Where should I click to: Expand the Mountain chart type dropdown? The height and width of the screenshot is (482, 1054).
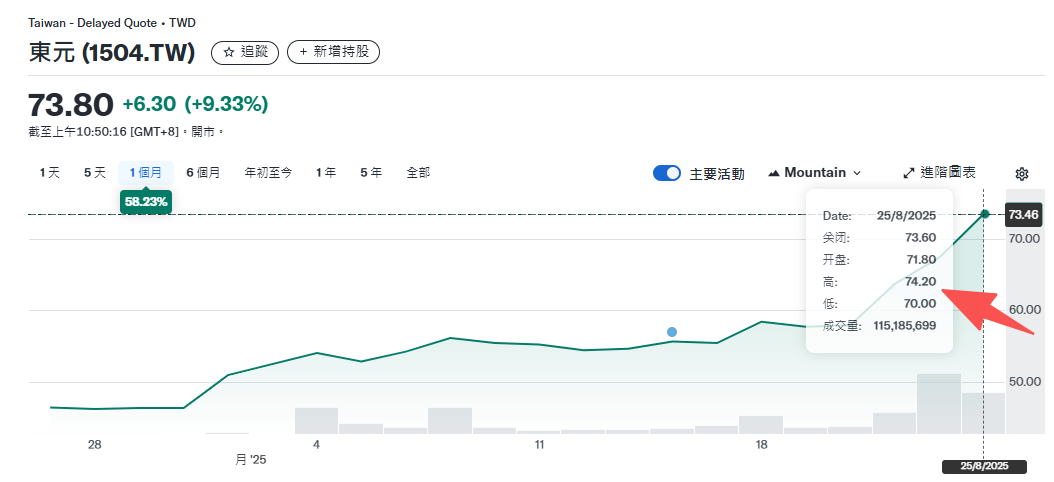(x=815, y=173)
